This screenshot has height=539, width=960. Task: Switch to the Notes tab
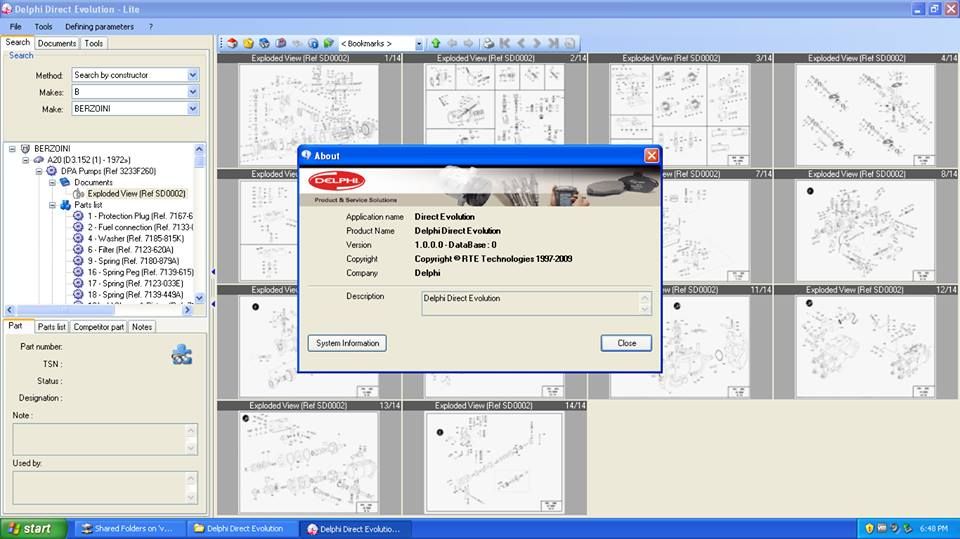[x=142, y=326]
